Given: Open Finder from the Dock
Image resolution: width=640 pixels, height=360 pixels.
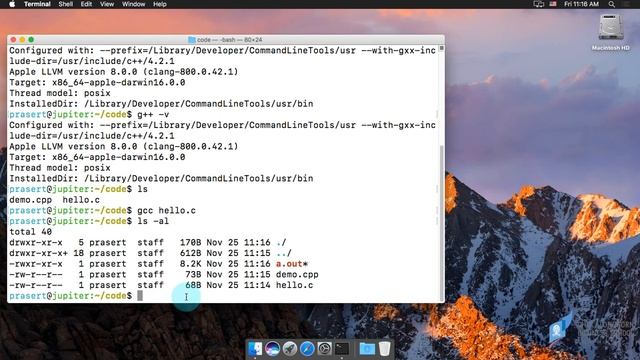Looking at the screenshot, I should pyautogui.click(x=255, y=349).
